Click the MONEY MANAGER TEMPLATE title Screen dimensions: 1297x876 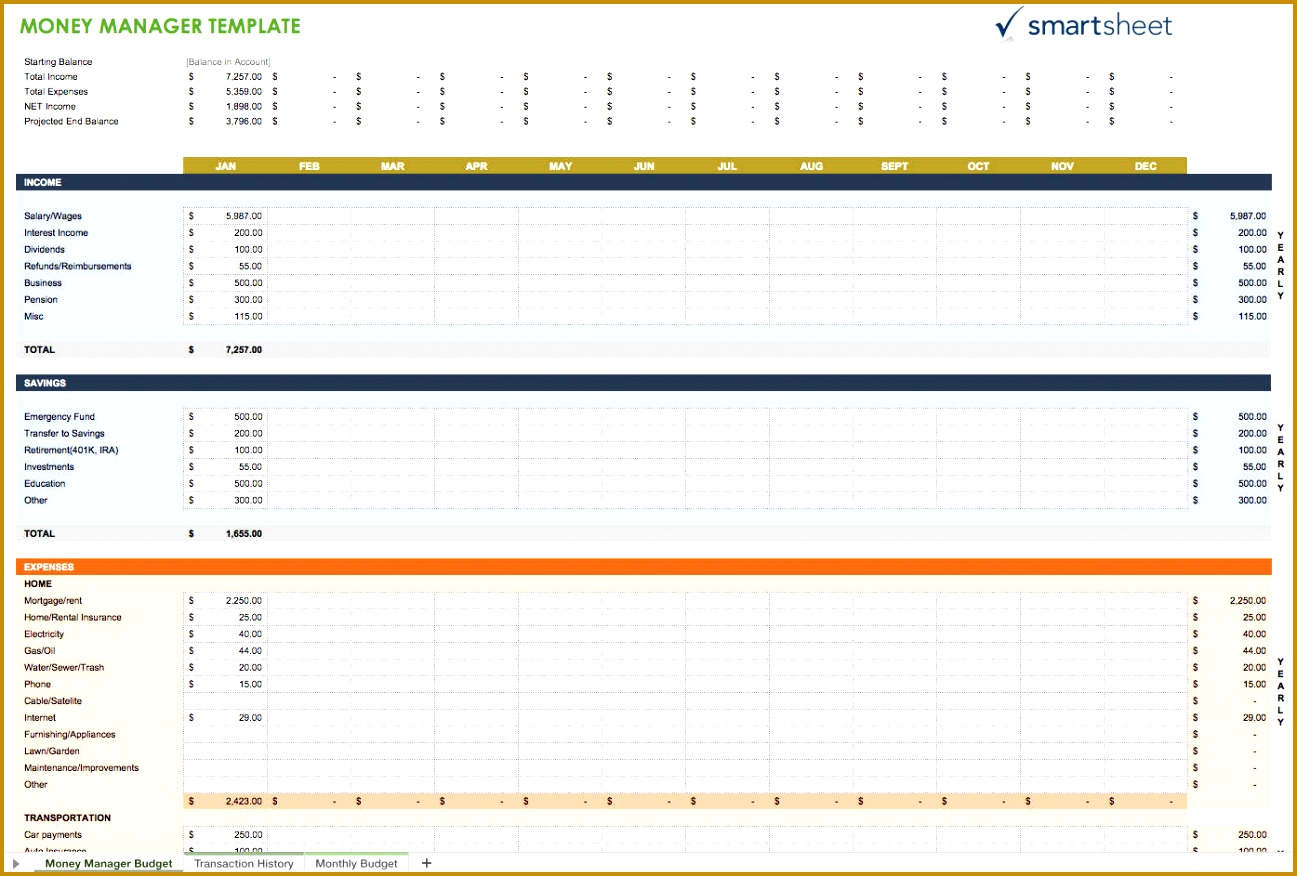(160, 26)
